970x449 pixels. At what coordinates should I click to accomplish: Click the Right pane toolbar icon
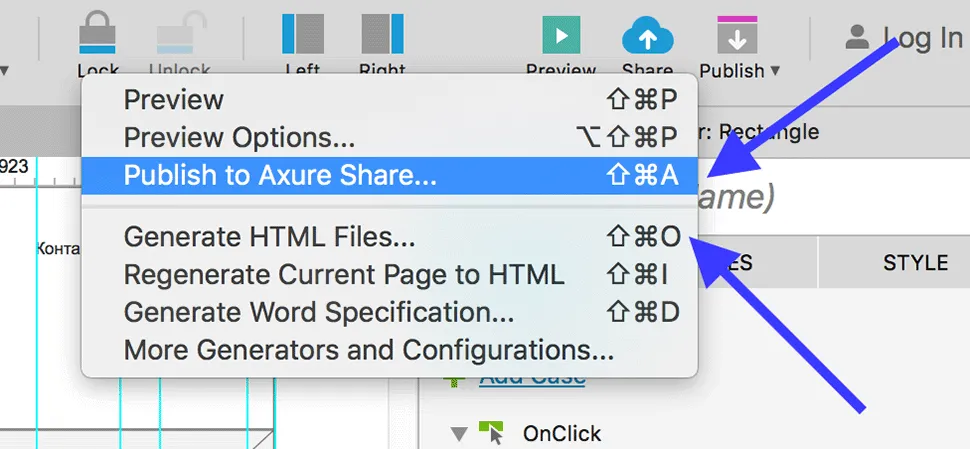tap(382, 33)
